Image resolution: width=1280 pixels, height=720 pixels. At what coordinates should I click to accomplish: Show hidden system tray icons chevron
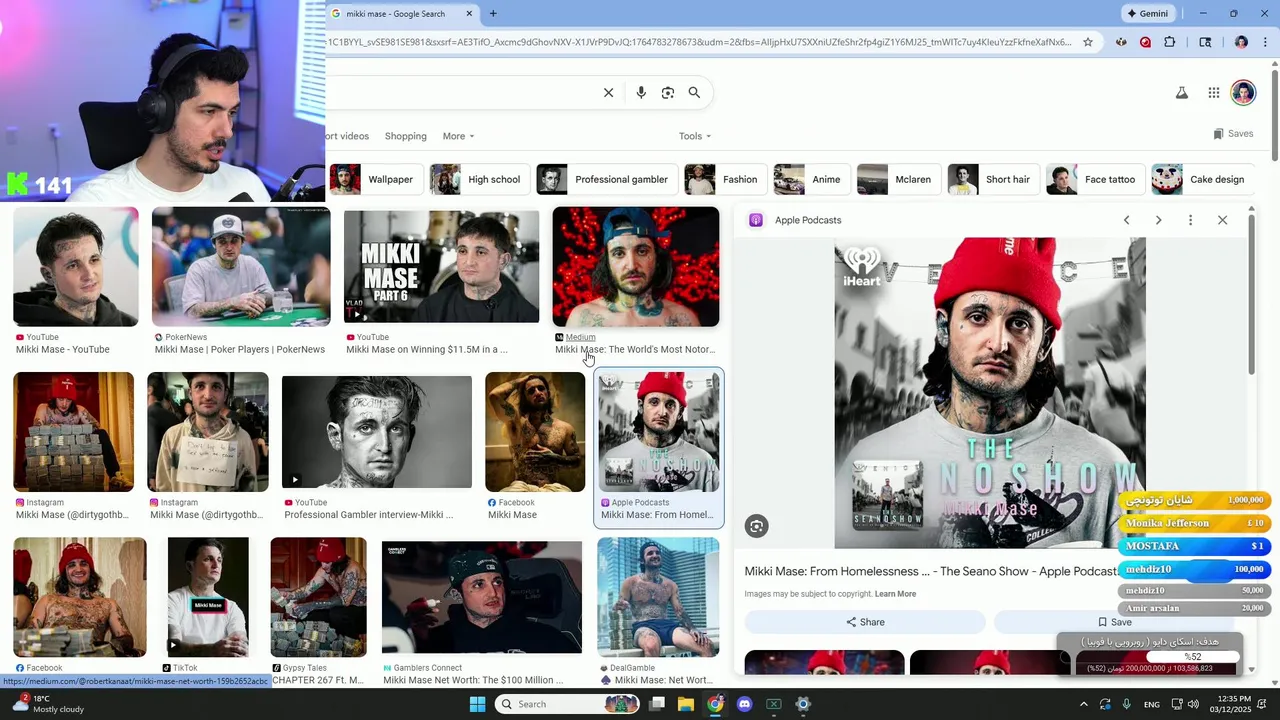coord(1084,704)
